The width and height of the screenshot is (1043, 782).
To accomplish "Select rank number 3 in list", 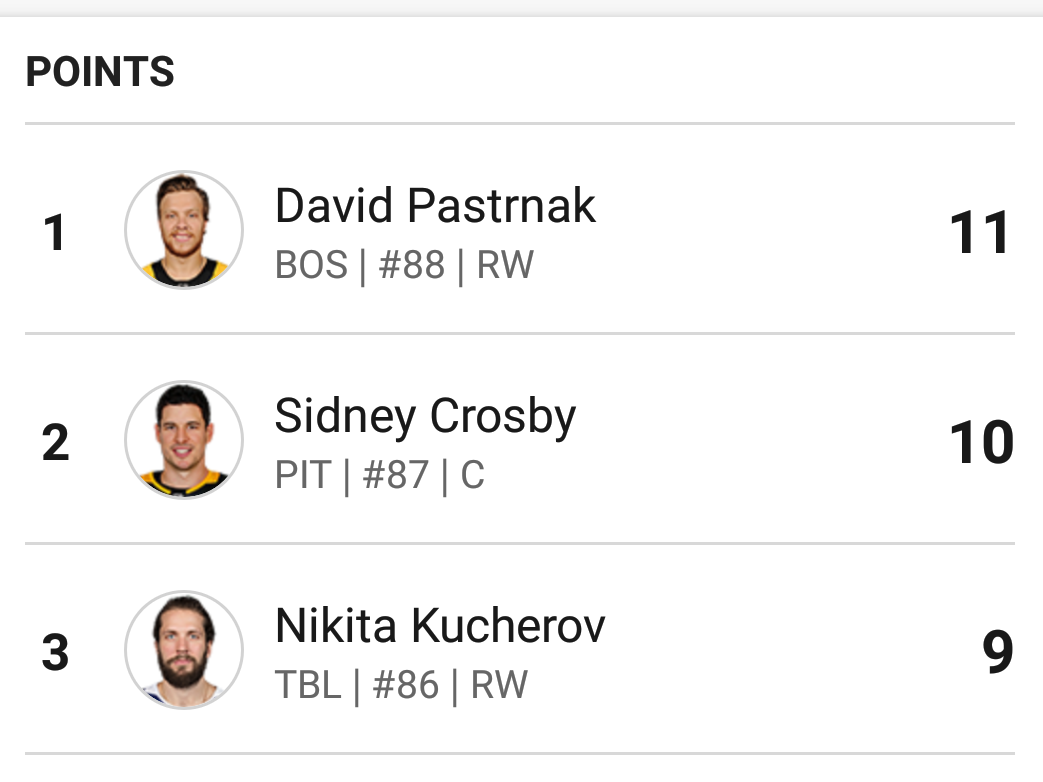I will click(x=55, y=652).
